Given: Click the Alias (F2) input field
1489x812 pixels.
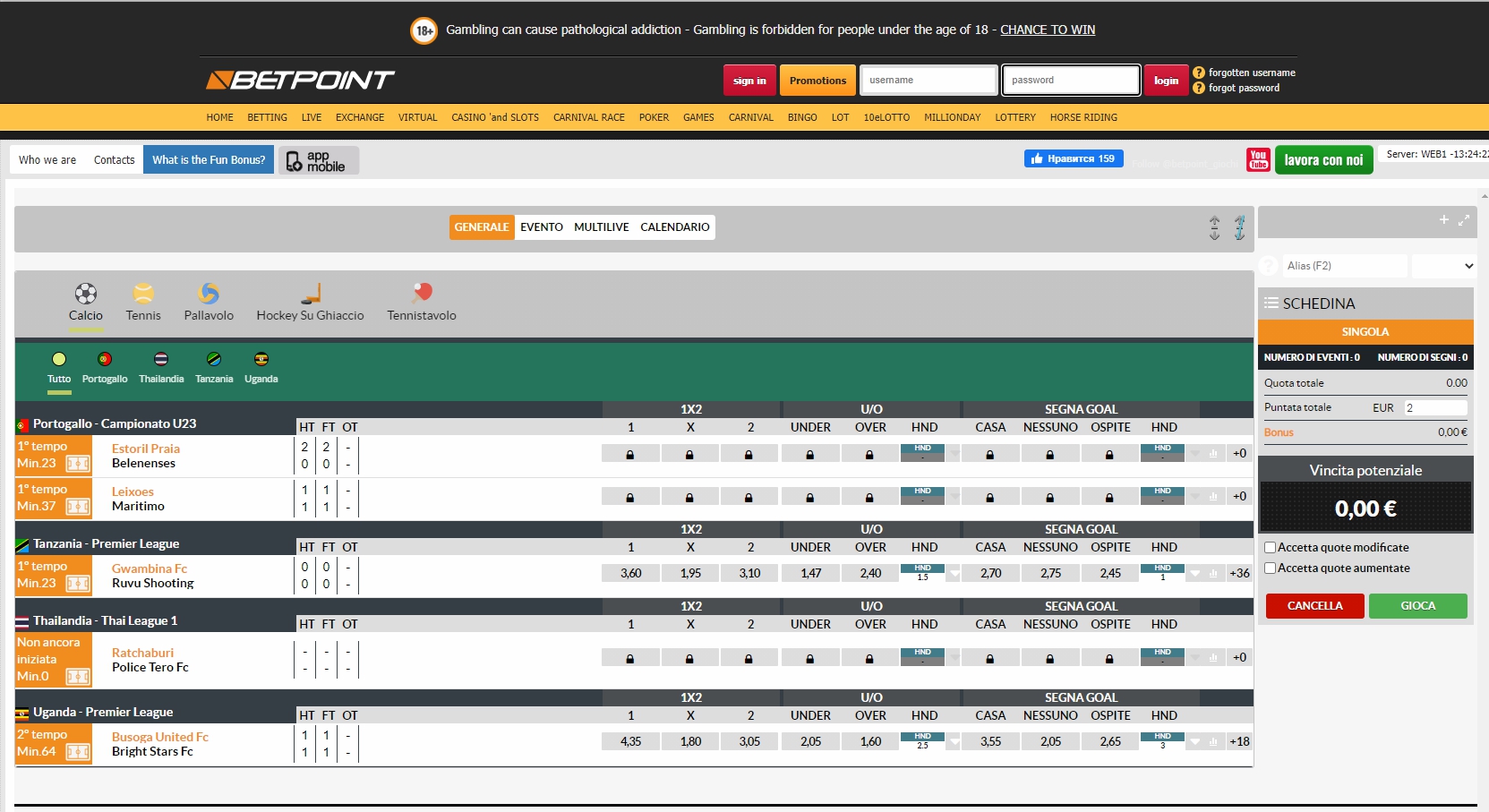Looking at the screenshot, I should 1345,266.
